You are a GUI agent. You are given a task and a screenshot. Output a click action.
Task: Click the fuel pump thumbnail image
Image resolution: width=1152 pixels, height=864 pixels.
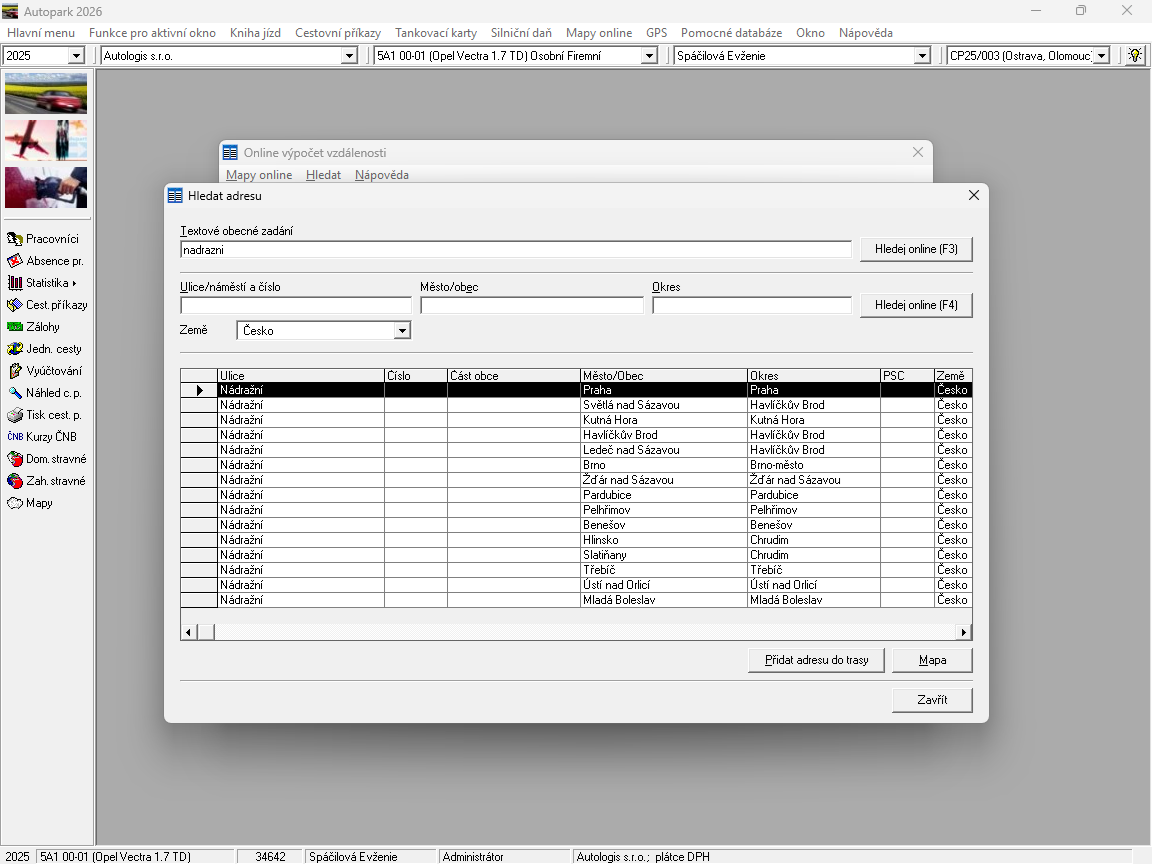[46, 187]
